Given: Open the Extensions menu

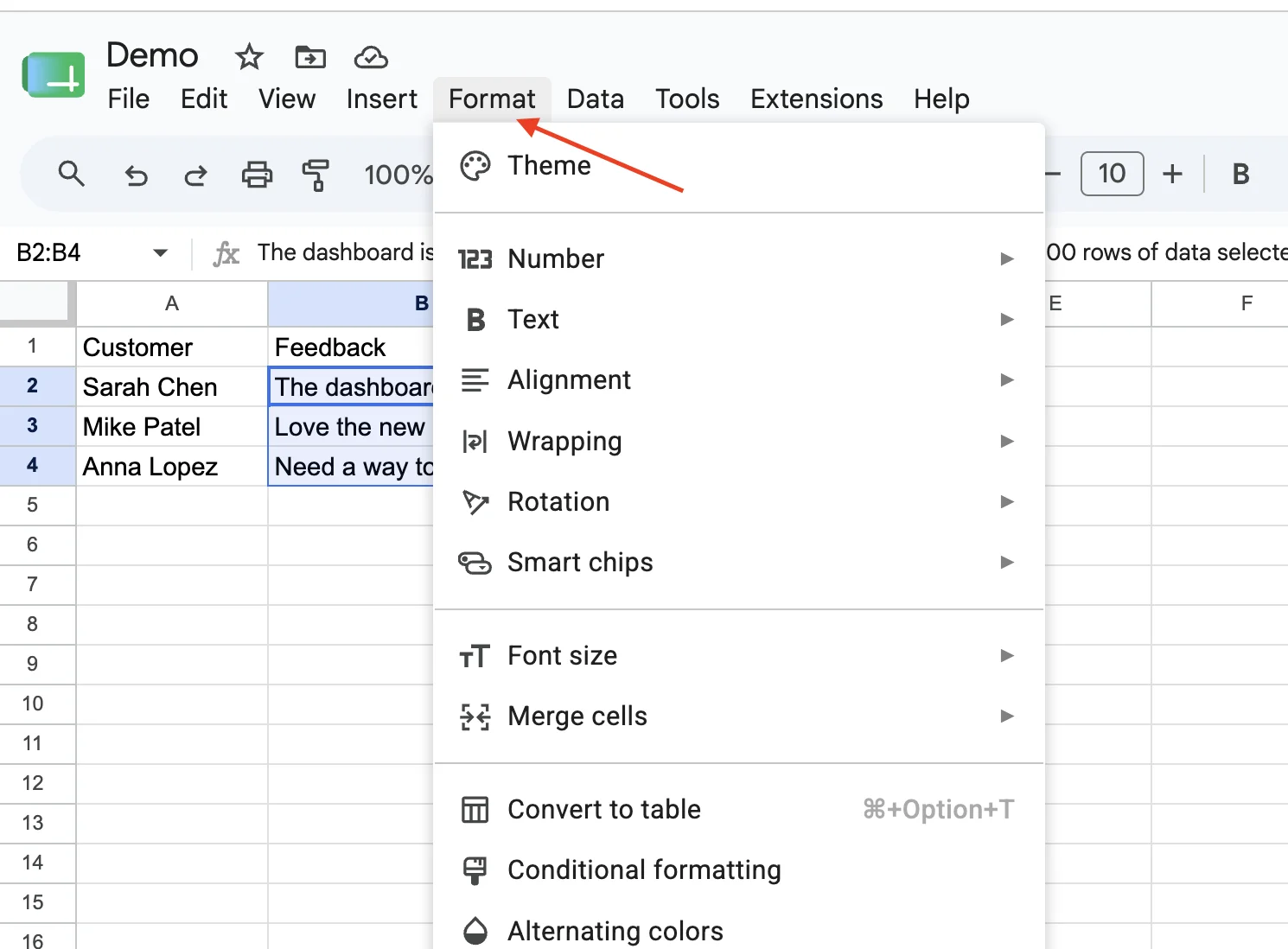Looking at the screenshot, I should pos(817,99).
